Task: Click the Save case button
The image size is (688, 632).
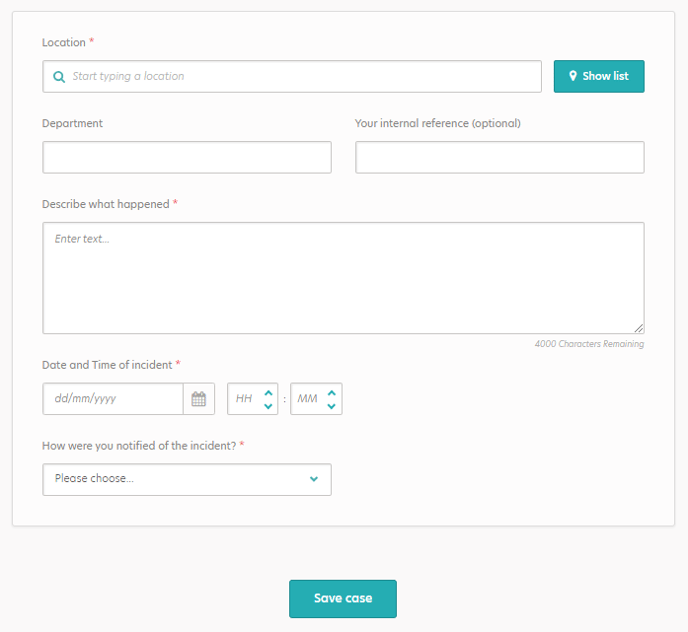Action: (x=343, y=599)
